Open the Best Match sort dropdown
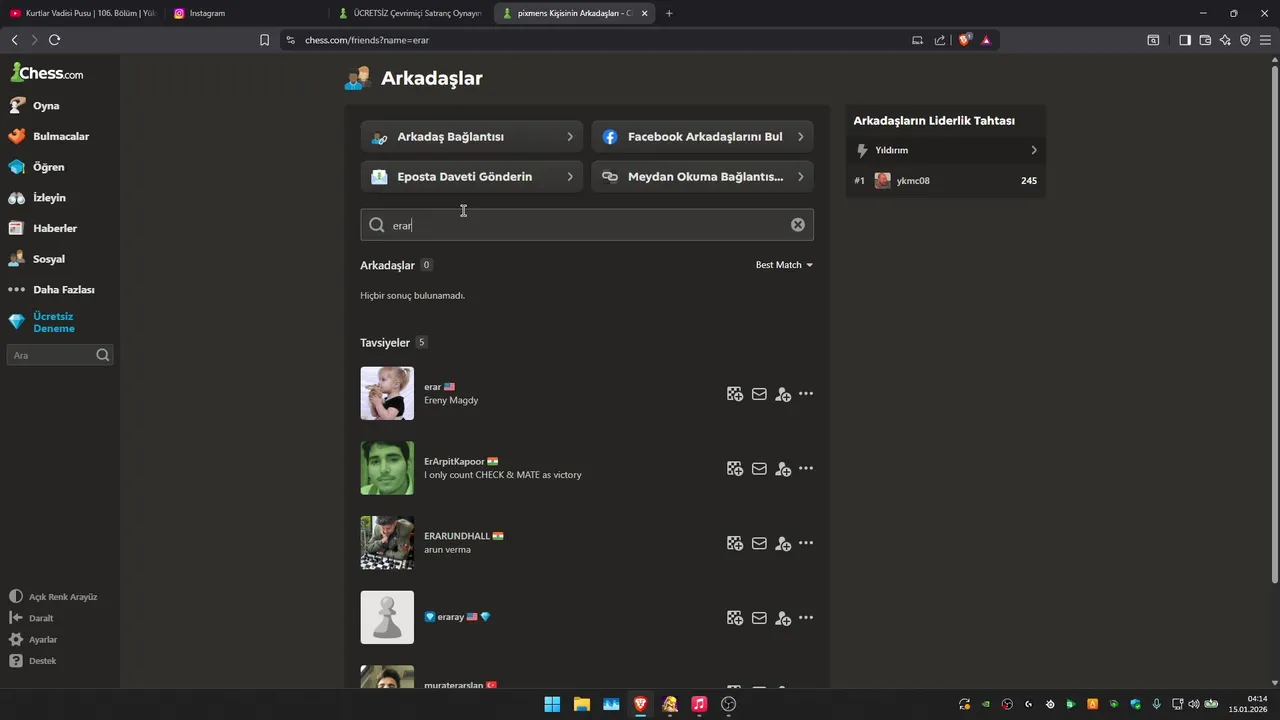The width and height of the screenshot is (1280, 720). click(784, 265)
